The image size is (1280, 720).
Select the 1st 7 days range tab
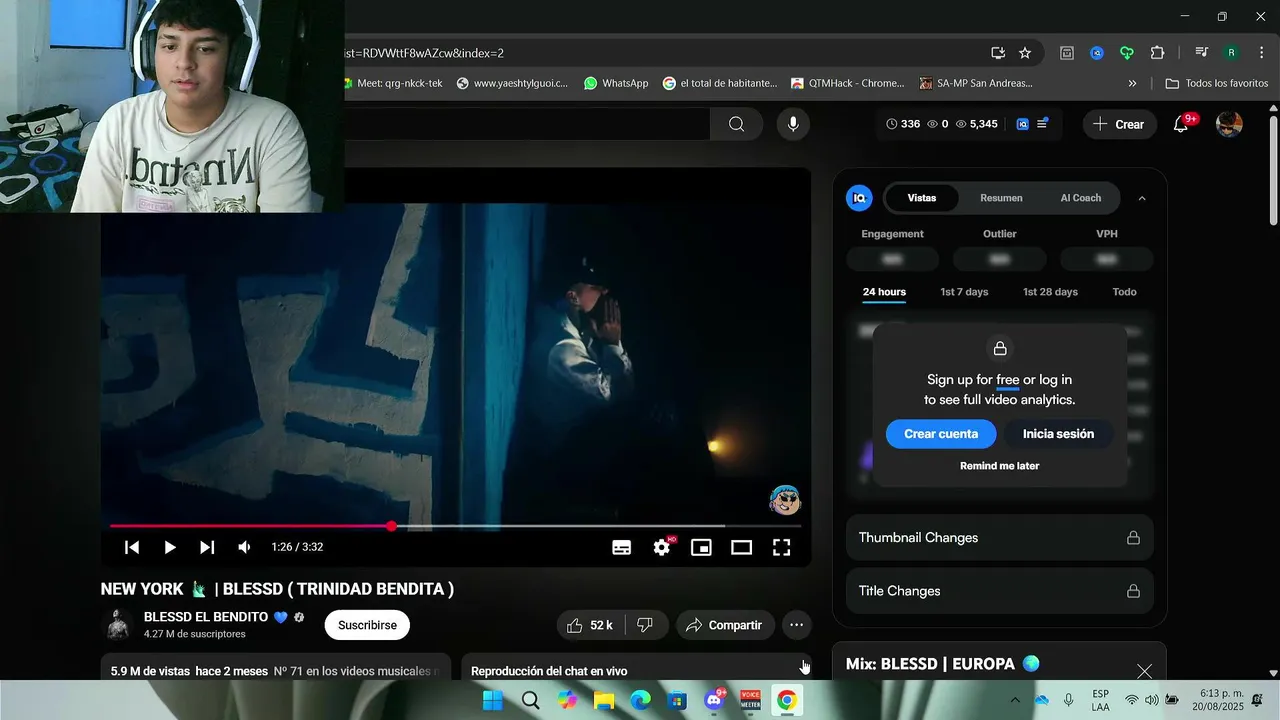[x=964, y=292]
